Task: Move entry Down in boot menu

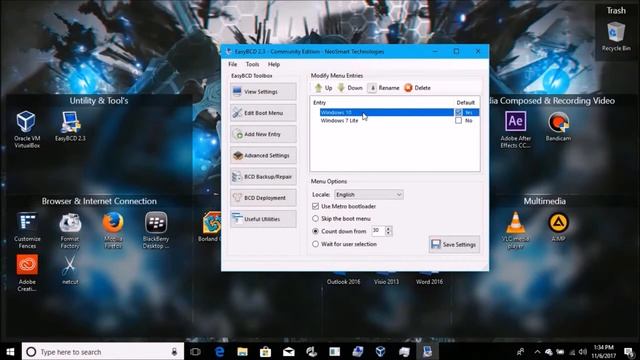Action: [350, 88]
